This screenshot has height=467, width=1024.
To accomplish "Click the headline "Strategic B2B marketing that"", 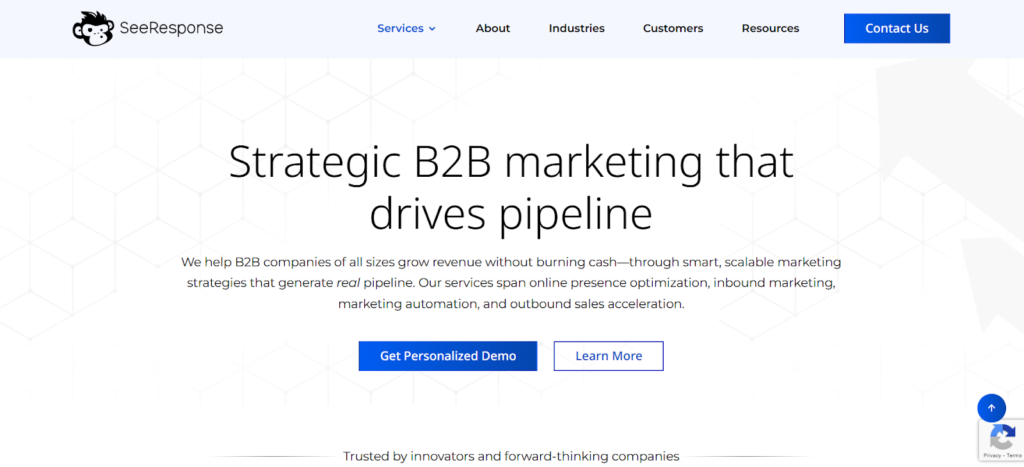I will pos(511,162).
